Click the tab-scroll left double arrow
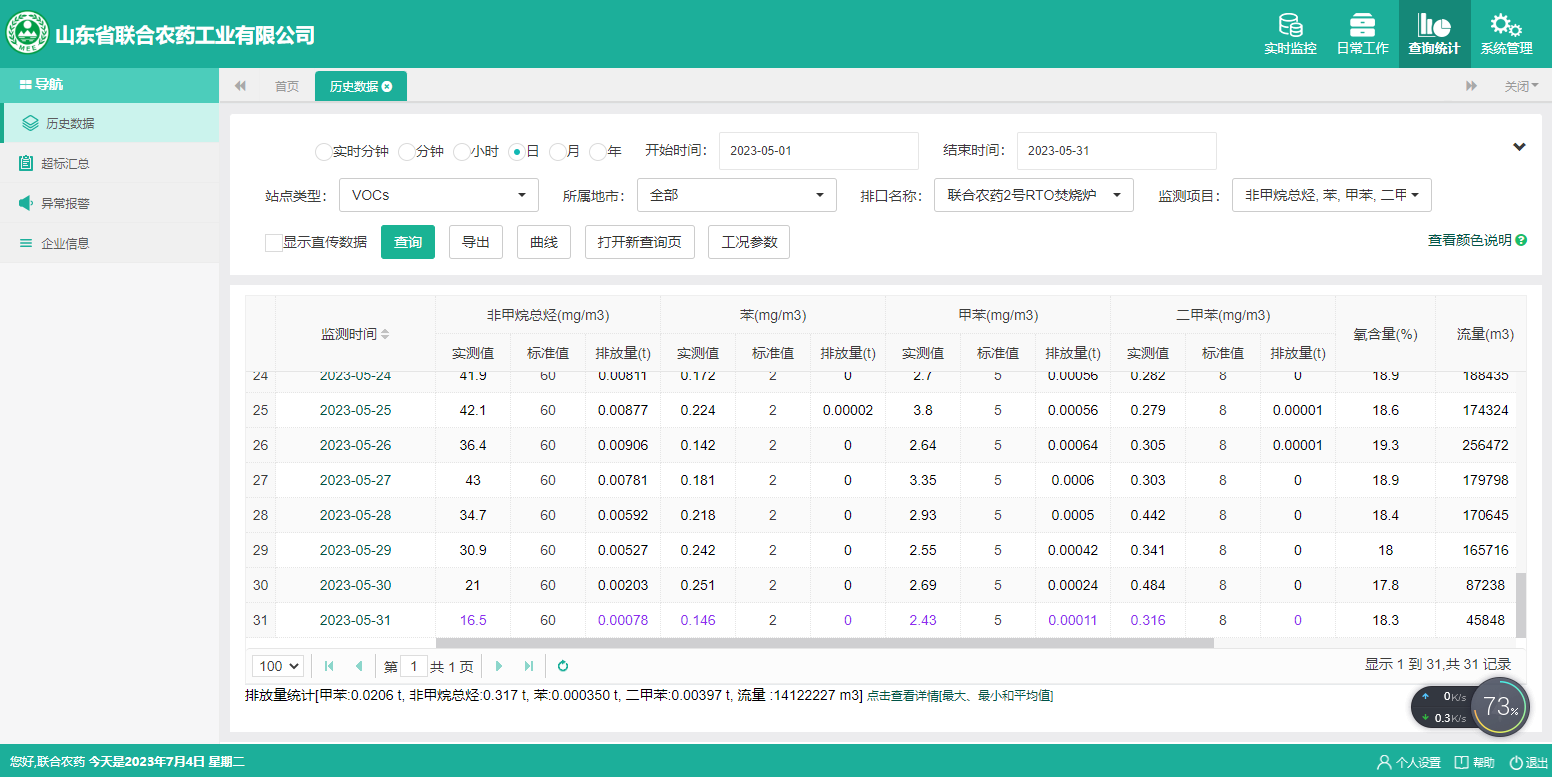 click(x=240, y=86)
